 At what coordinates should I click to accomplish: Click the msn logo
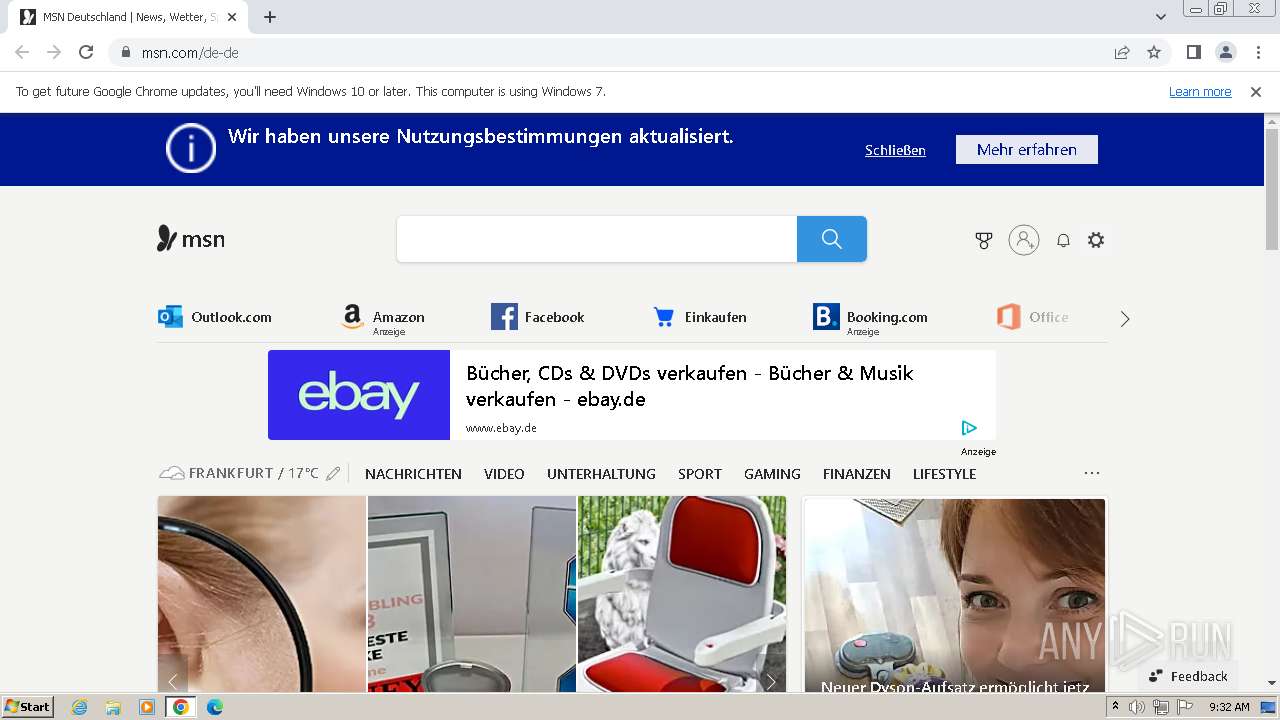coord(191,239)
